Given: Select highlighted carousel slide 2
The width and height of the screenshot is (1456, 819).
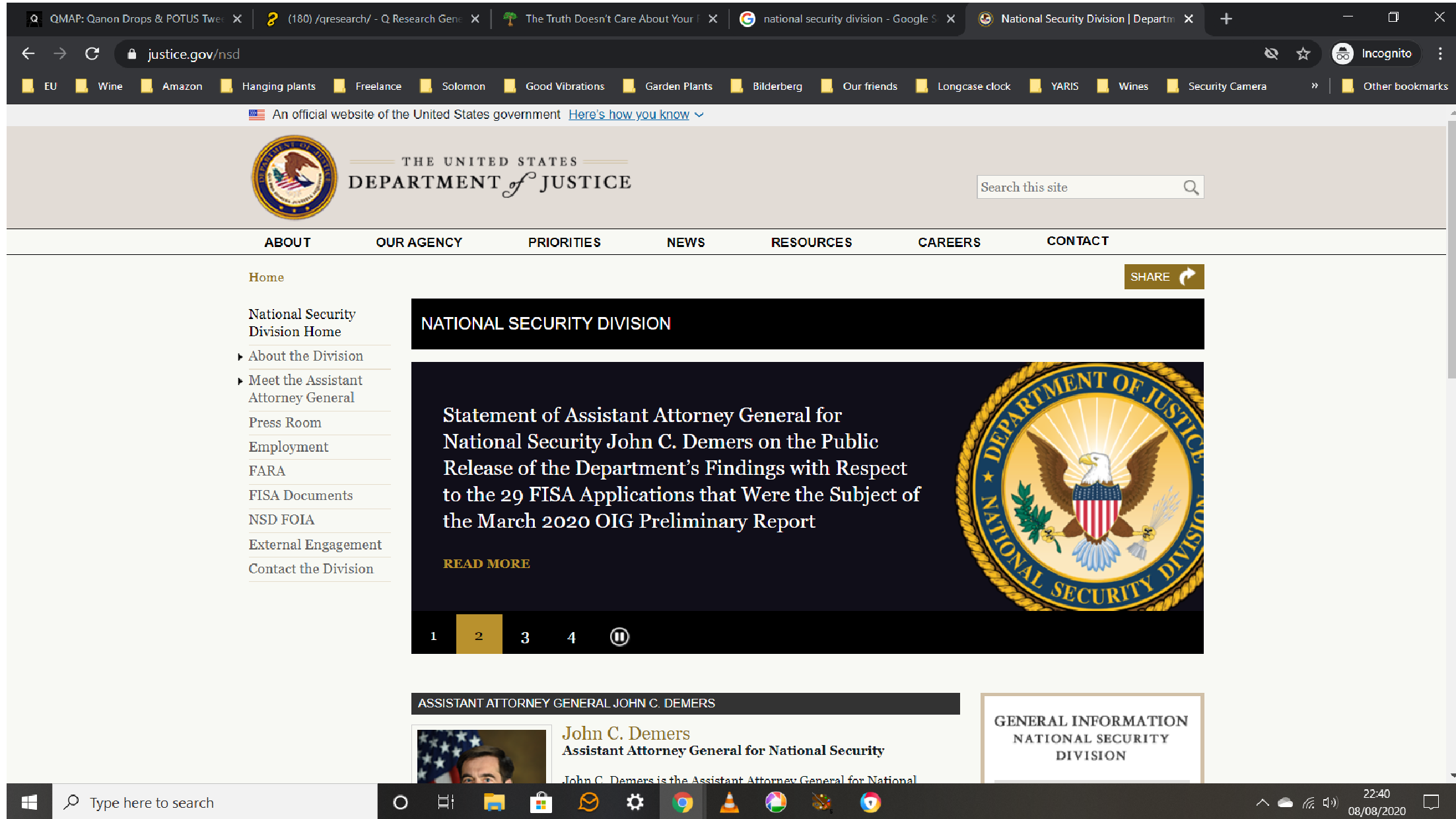Looking at the screenshot, I should (x=479, y=635).
